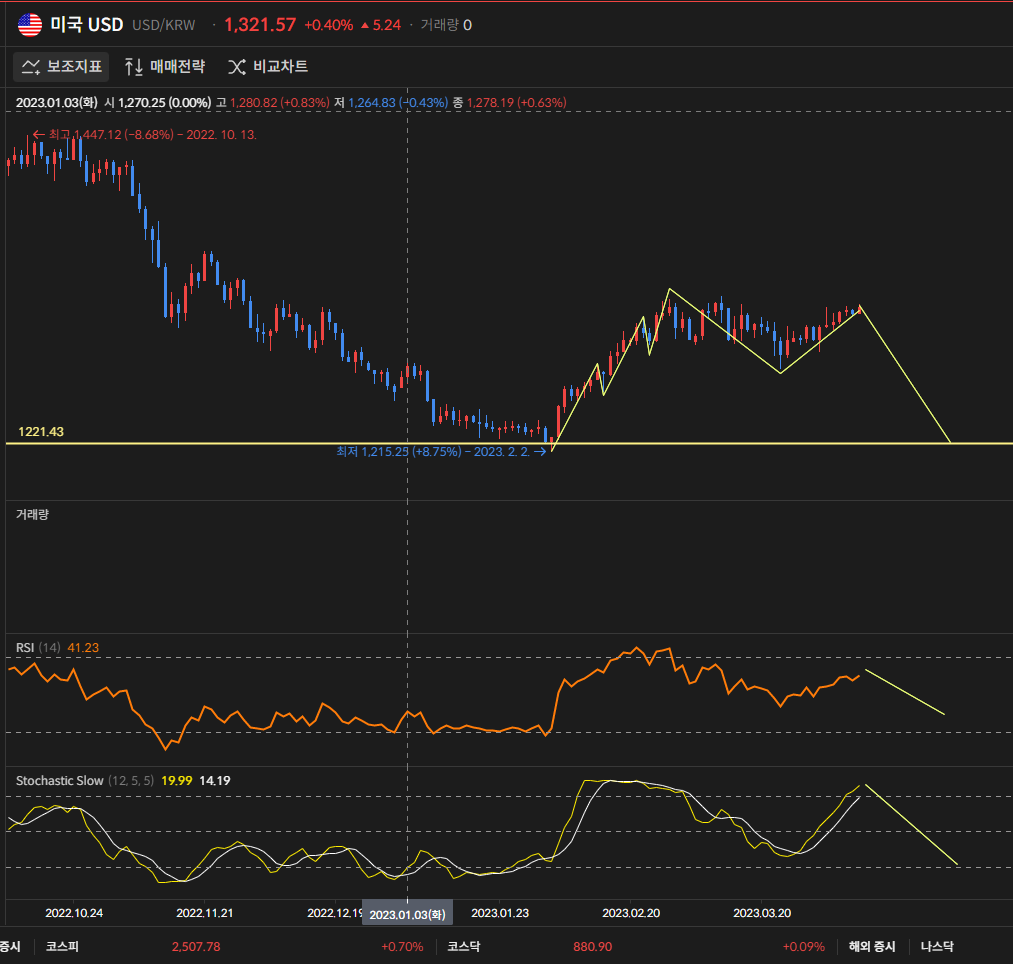Viewport: 1013px width, 964px height.
Task: Click the 거래량 volume panel label
Action: tap(32, 514)
